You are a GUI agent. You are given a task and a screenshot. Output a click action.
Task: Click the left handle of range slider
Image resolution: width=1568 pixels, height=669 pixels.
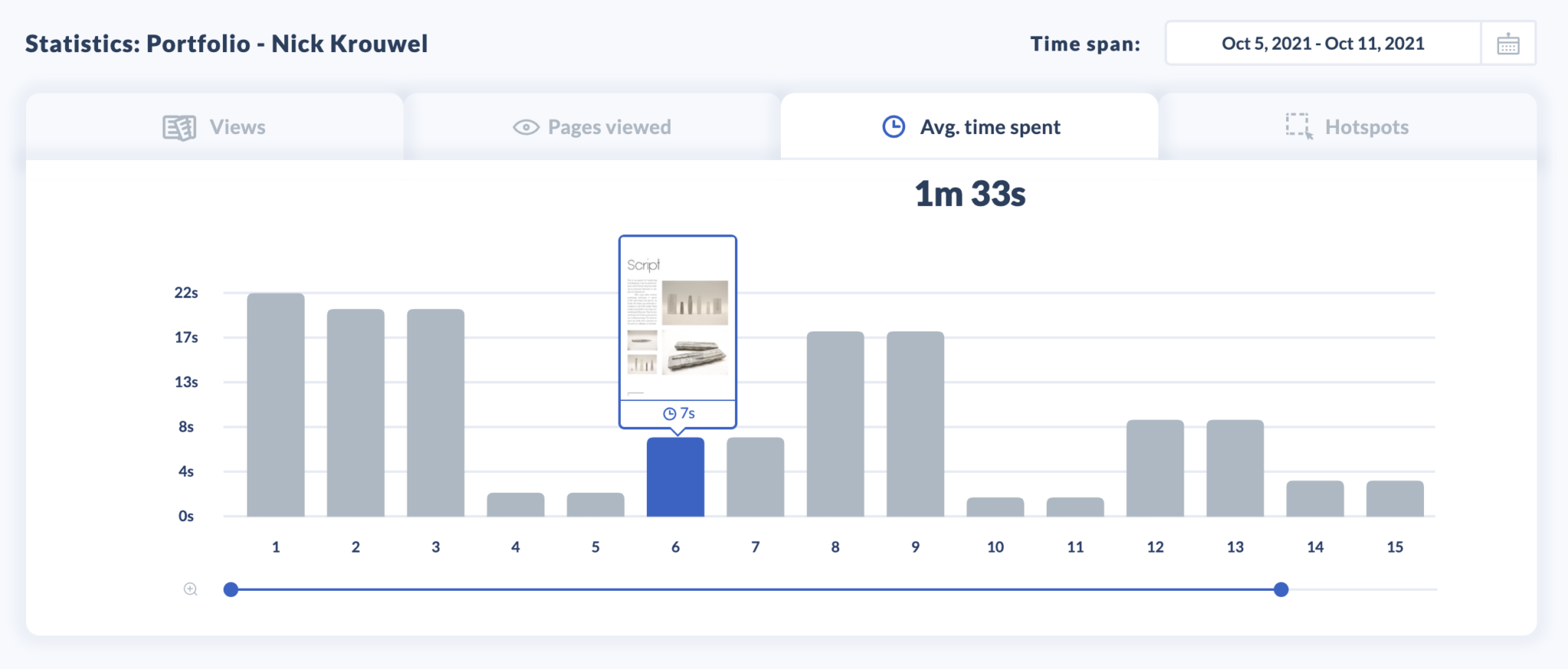tap(231, 589)
